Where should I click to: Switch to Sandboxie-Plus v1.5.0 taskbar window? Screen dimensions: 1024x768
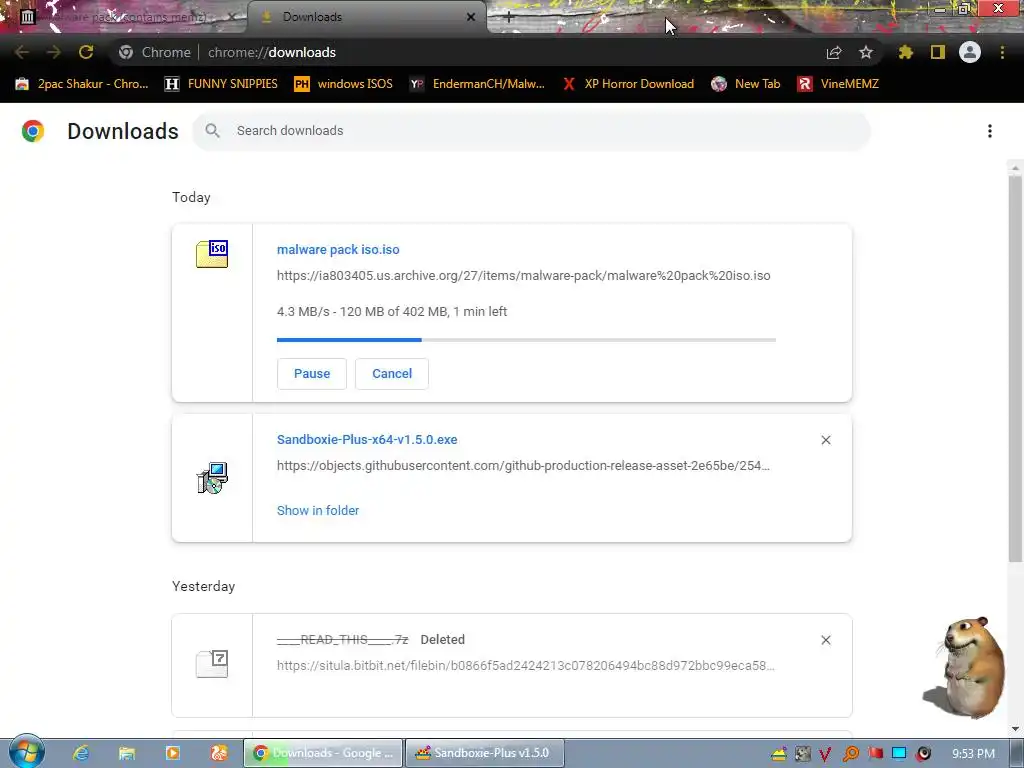tap(484, 753)
